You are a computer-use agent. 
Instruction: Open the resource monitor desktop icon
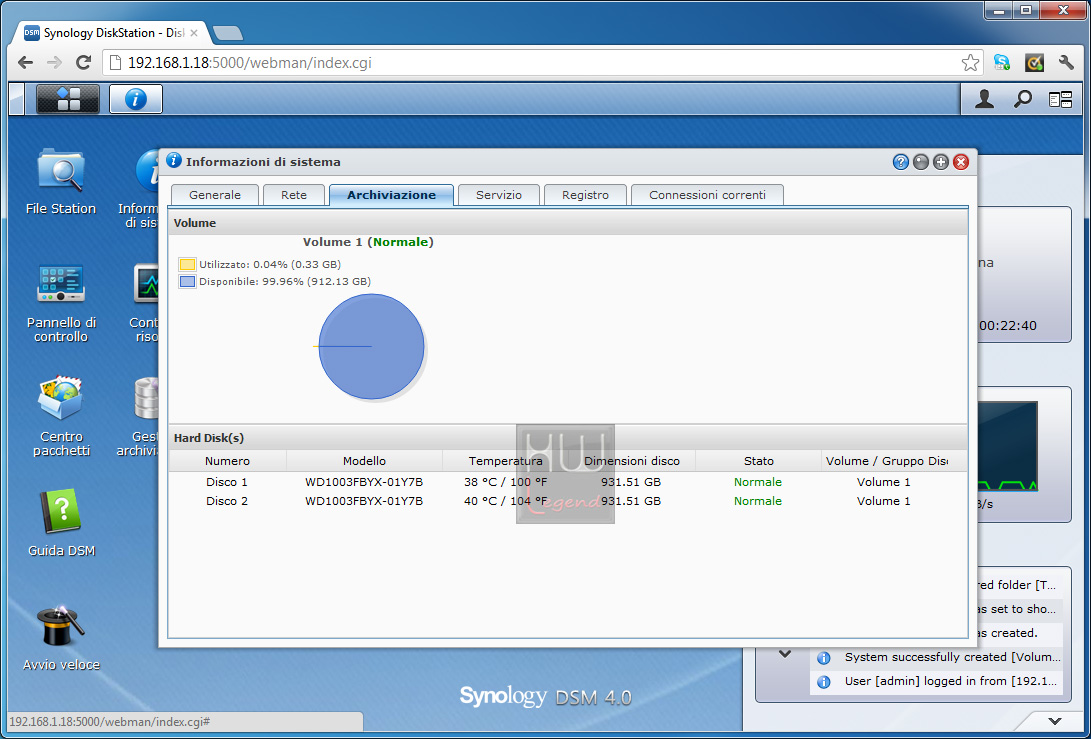(146, 303)
